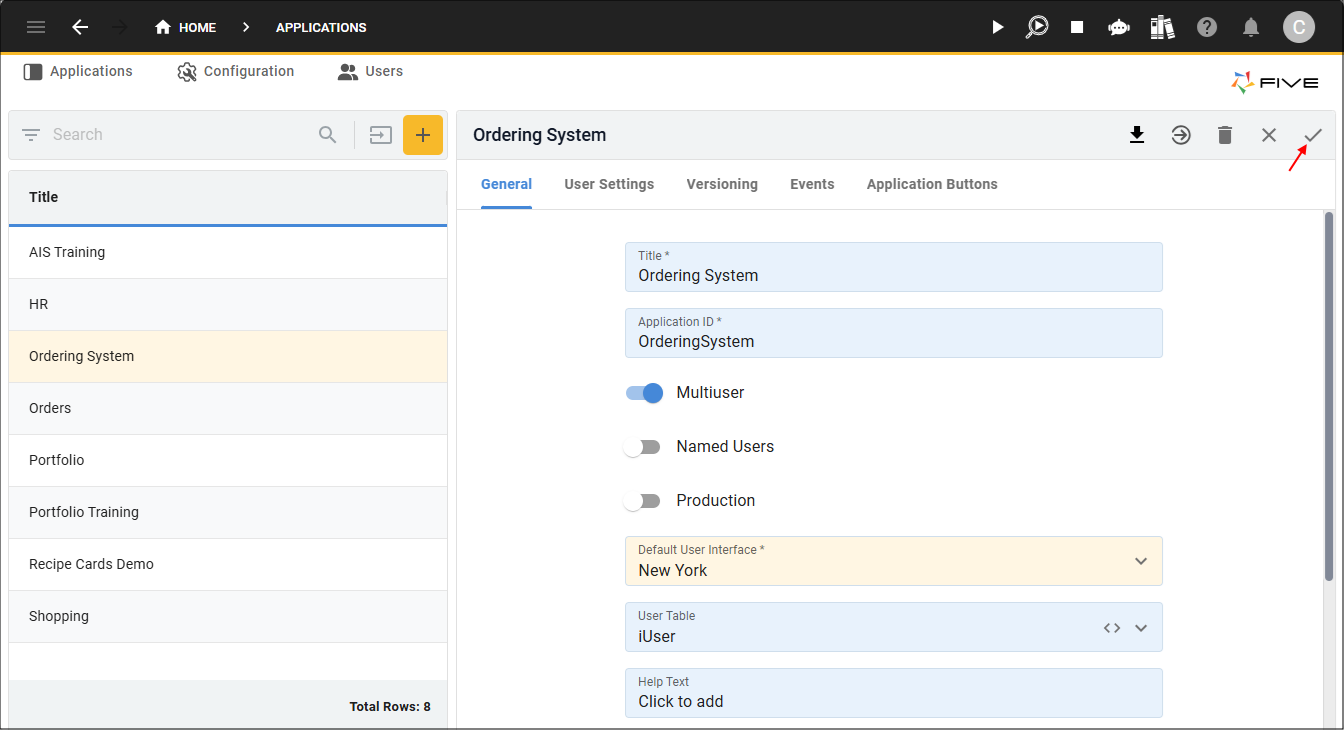Open the user avatar C
The width and height of the screenshot is (1344, 730).
pos(1299,27)
